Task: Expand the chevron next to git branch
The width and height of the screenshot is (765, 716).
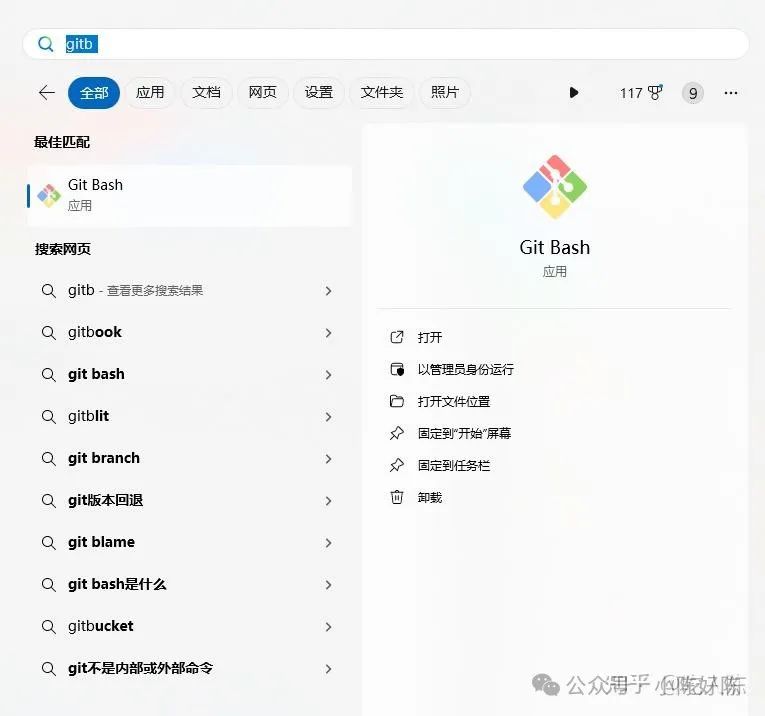Action: coord(328,459)
